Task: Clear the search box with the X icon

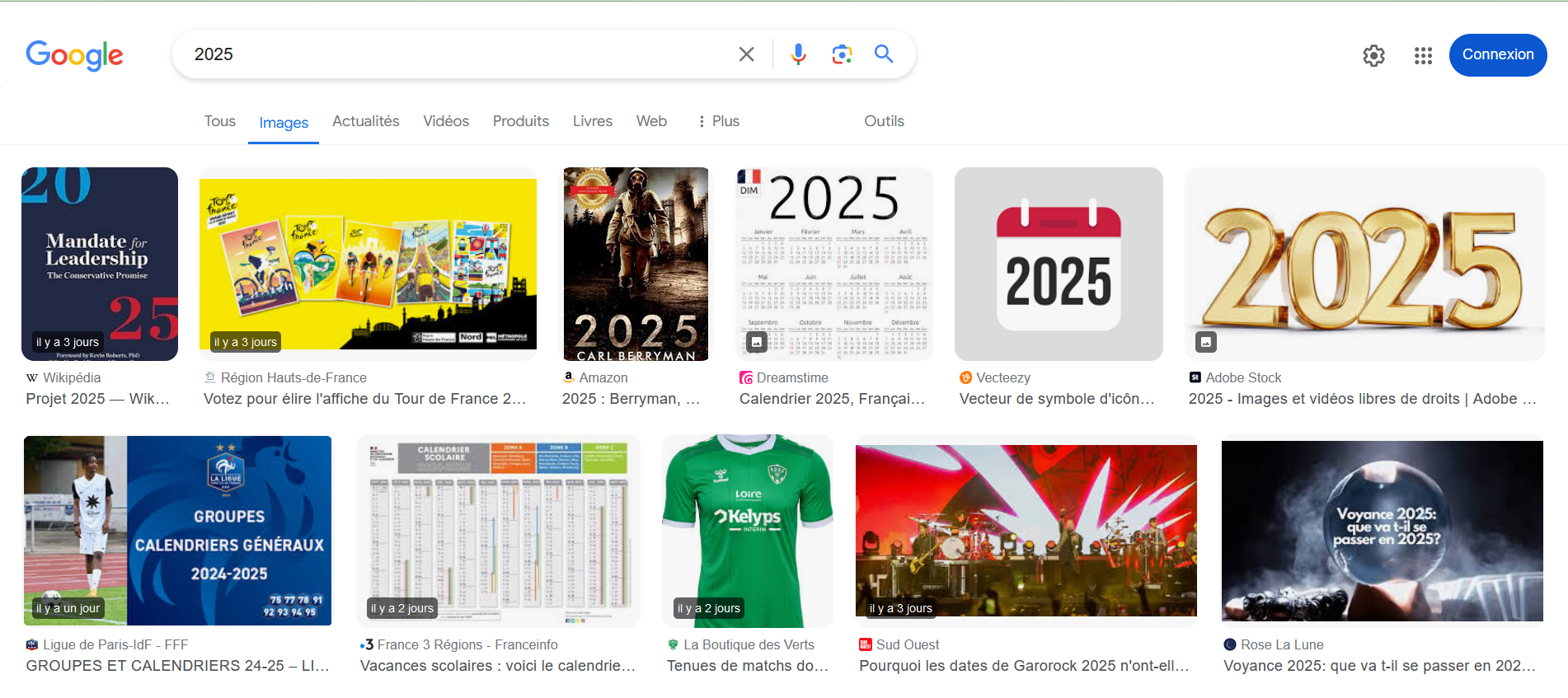Action: (x=746, y=54)
